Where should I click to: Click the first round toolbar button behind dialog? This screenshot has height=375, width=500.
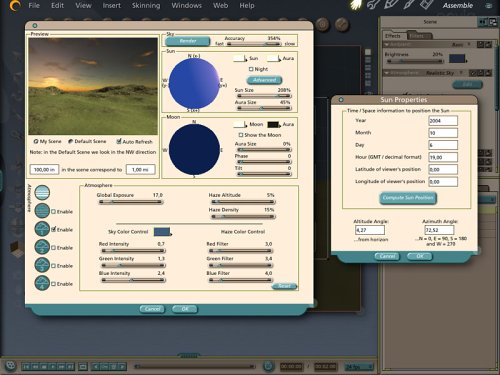tap(322, 24)
